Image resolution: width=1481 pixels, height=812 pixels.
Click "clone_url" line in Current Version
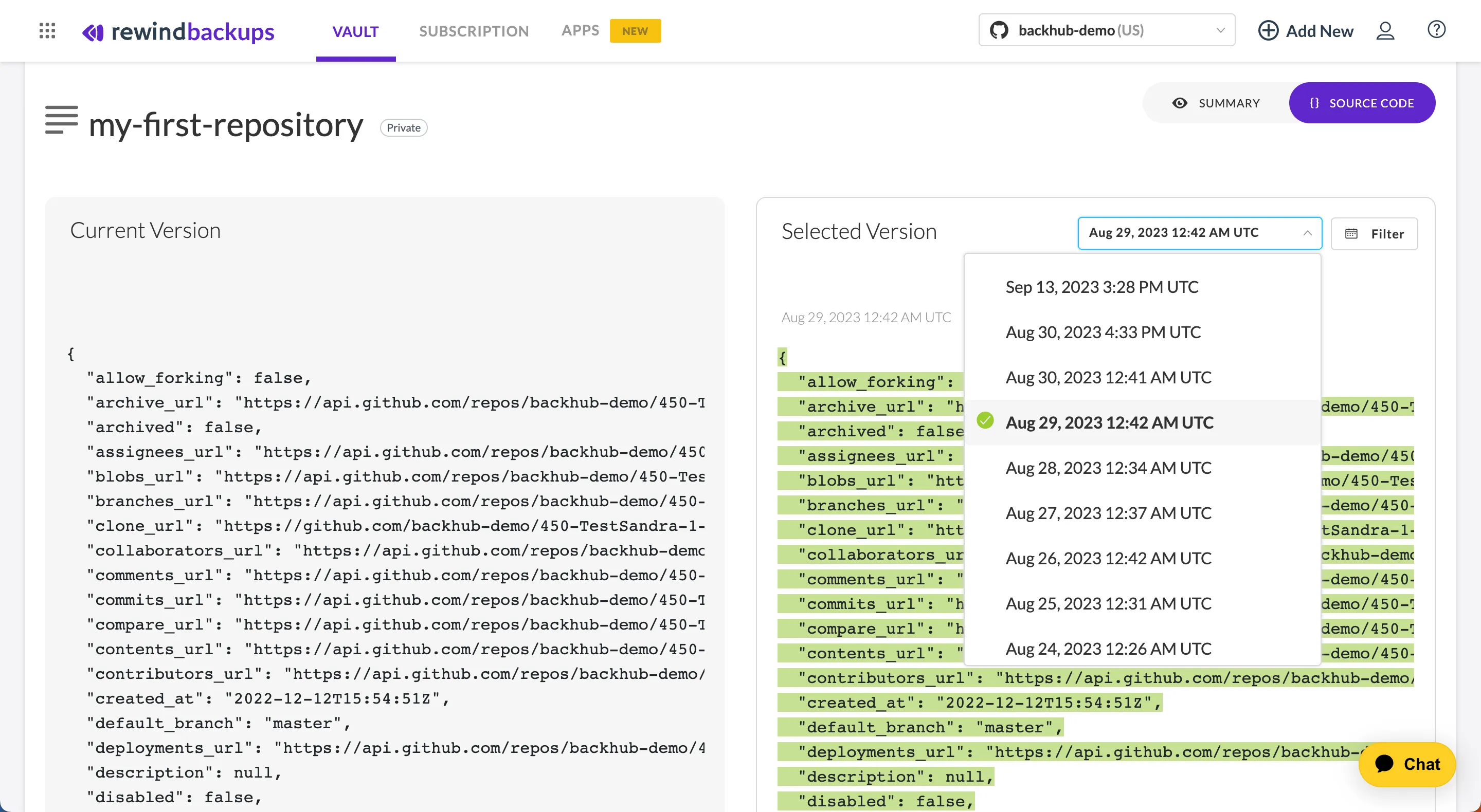point(395,526)
